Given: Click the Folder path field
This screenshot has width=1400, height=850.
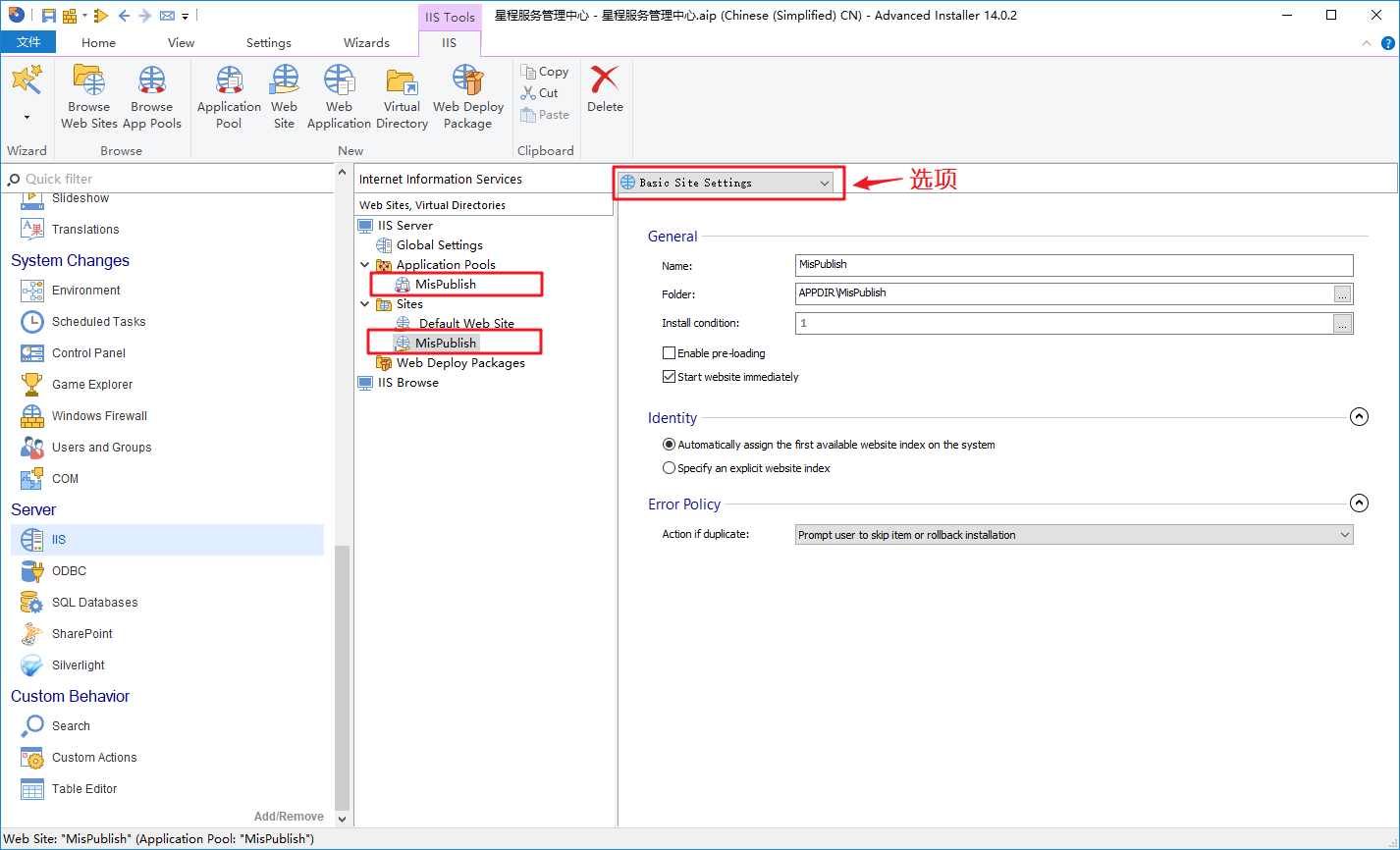Looking at the screenshot, I should (1063, 293).
